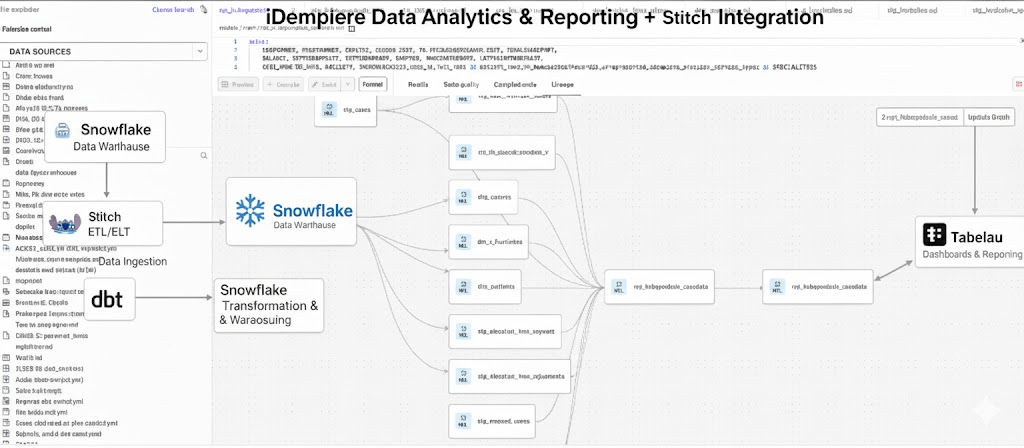Click the file icon beside 'Dreeti'
Image resolution: width=1024 pixels, height=448 pixels.
(7, 161)
